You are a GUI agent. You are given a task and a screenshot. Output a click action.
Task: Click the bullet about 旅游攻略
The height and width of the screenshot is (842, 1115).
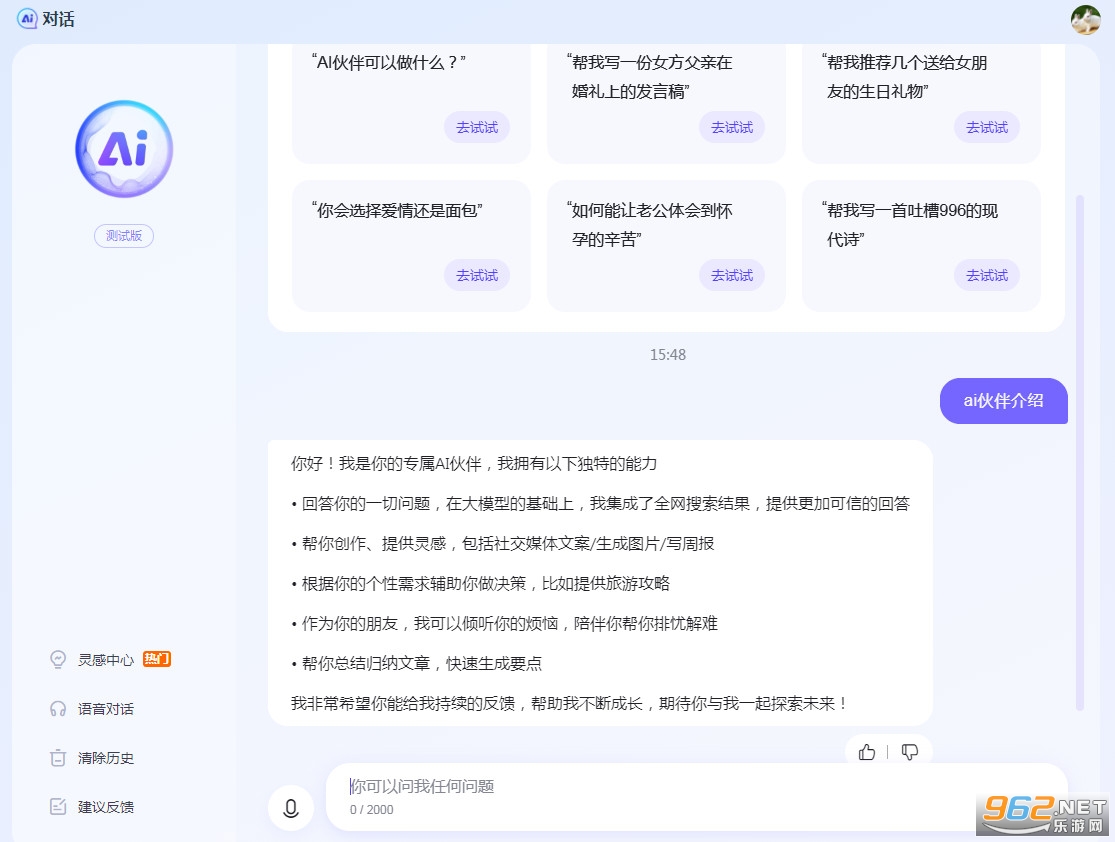[x=480, y=583]
